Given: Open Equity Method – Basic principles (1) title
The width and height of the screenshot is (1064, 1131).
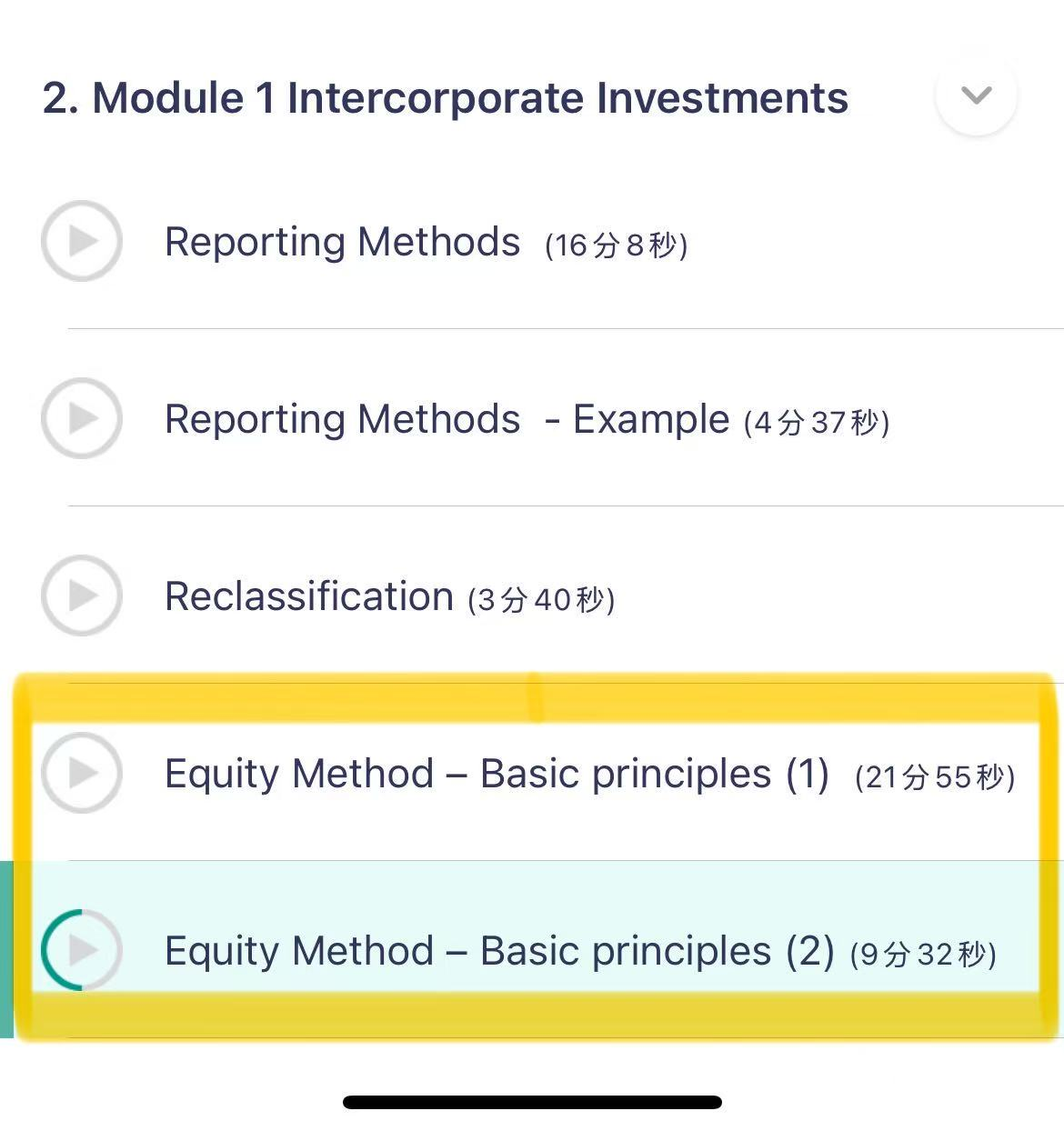Looking at the screenshot, I should [497, 775].
